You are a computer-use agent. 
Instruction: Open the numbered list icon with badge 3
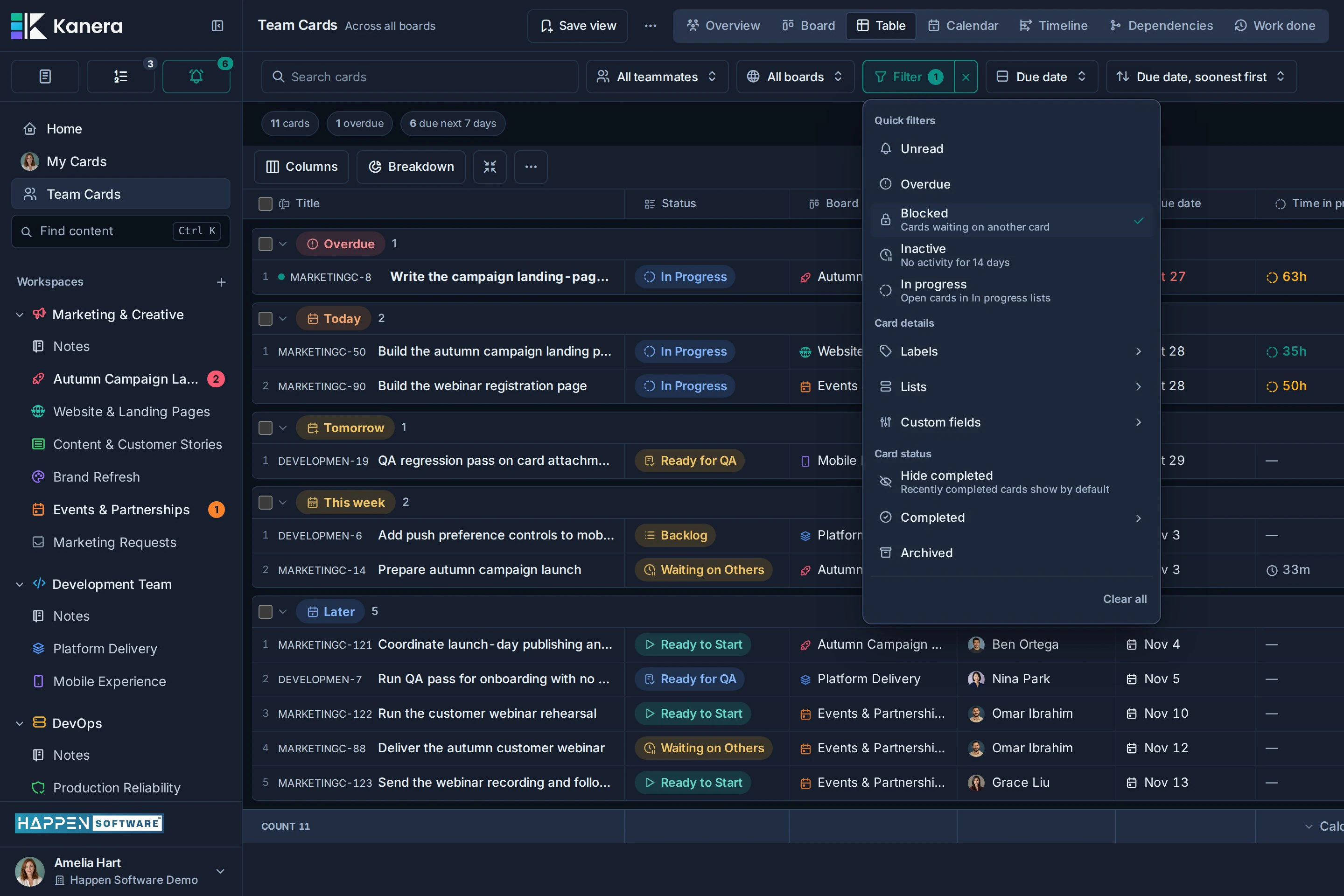pos(120,77)
